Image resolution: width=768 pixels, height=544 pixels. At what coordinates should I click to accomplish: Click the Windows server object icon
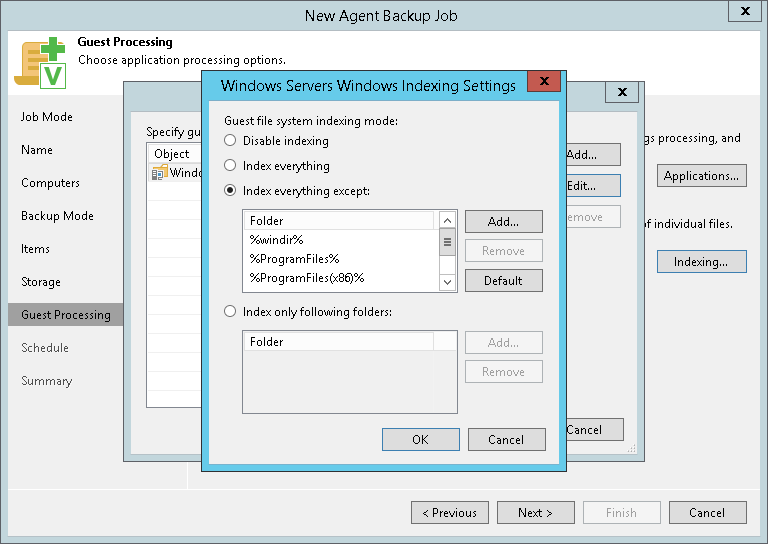(159, 173)
